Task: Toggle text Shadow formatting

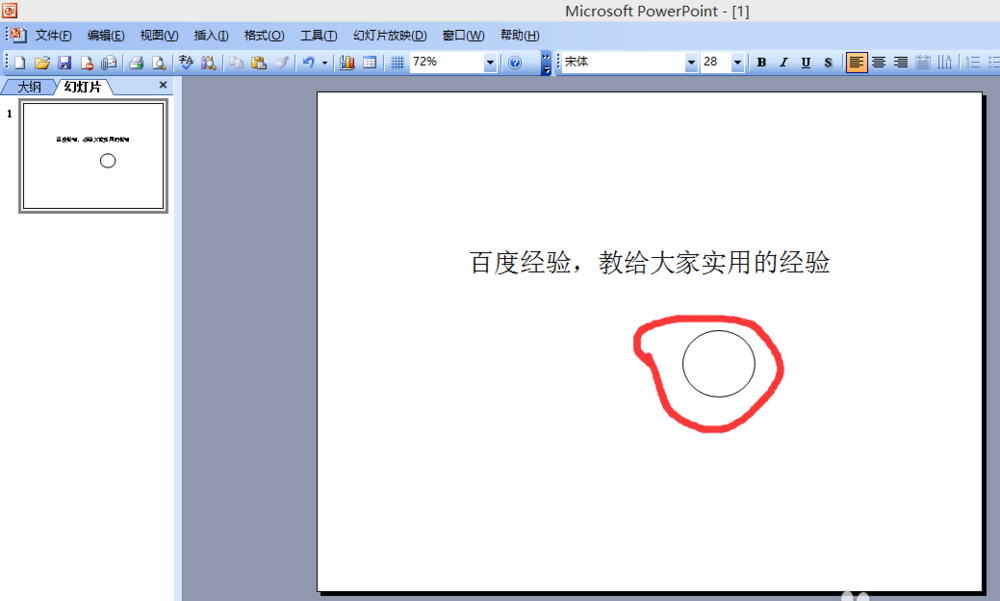Action: click(828, 63)
